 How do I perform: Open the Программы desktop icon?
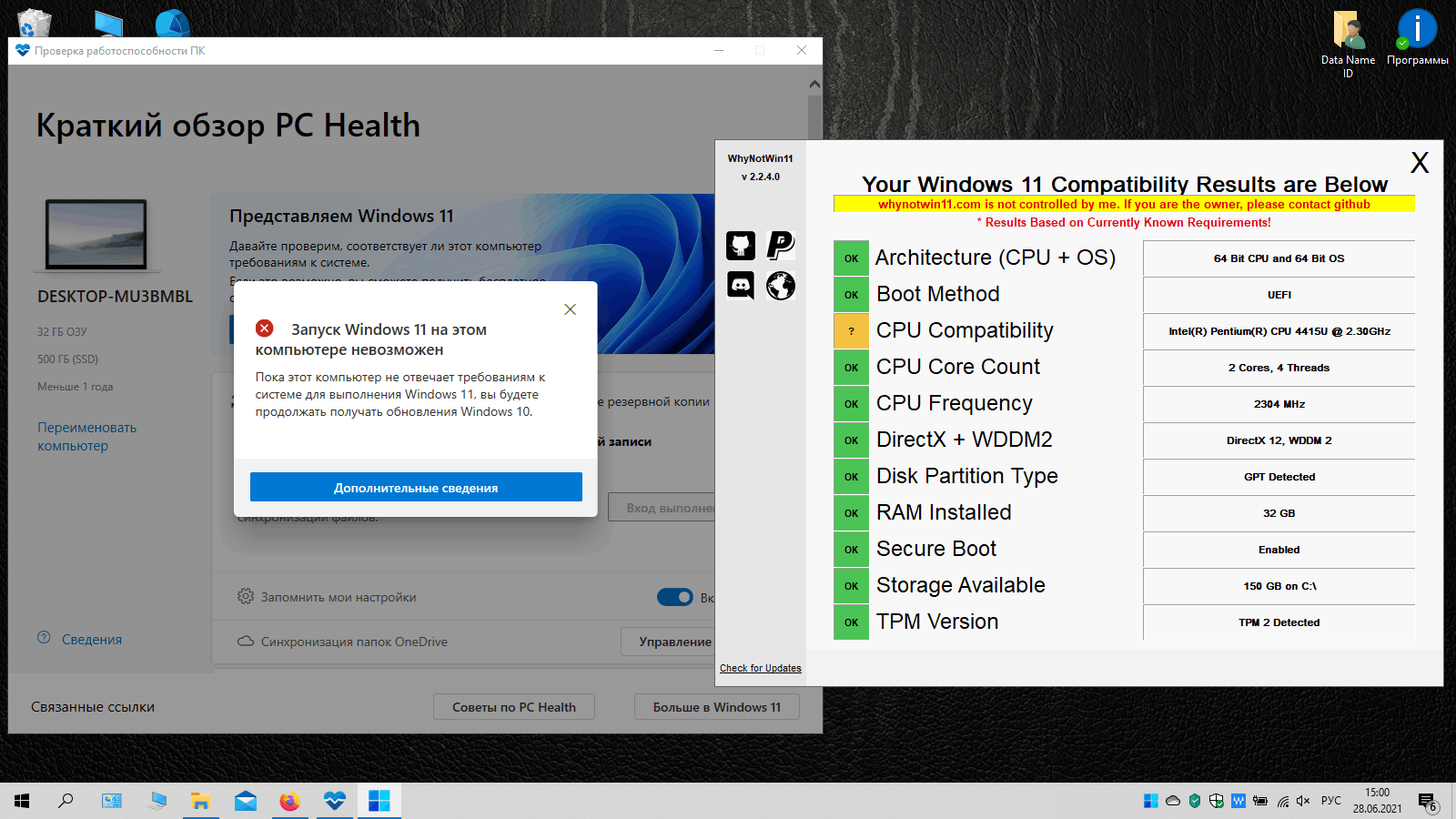(1417, 38)
